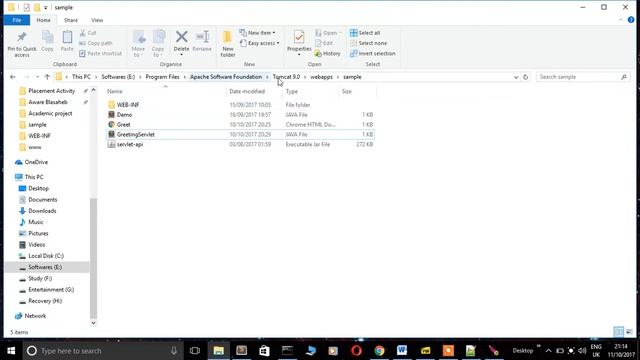Switch to the View ribbon tab

click(97, 20)
